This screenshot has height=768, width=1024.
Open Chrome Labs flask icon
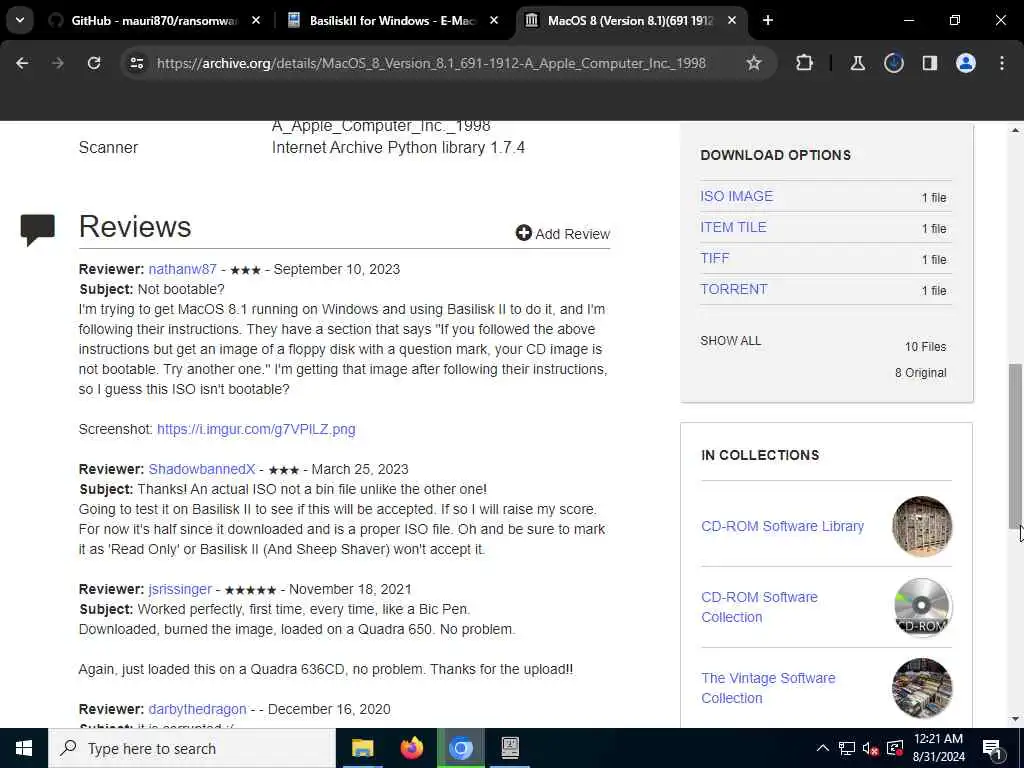click(x=857, y=63)
